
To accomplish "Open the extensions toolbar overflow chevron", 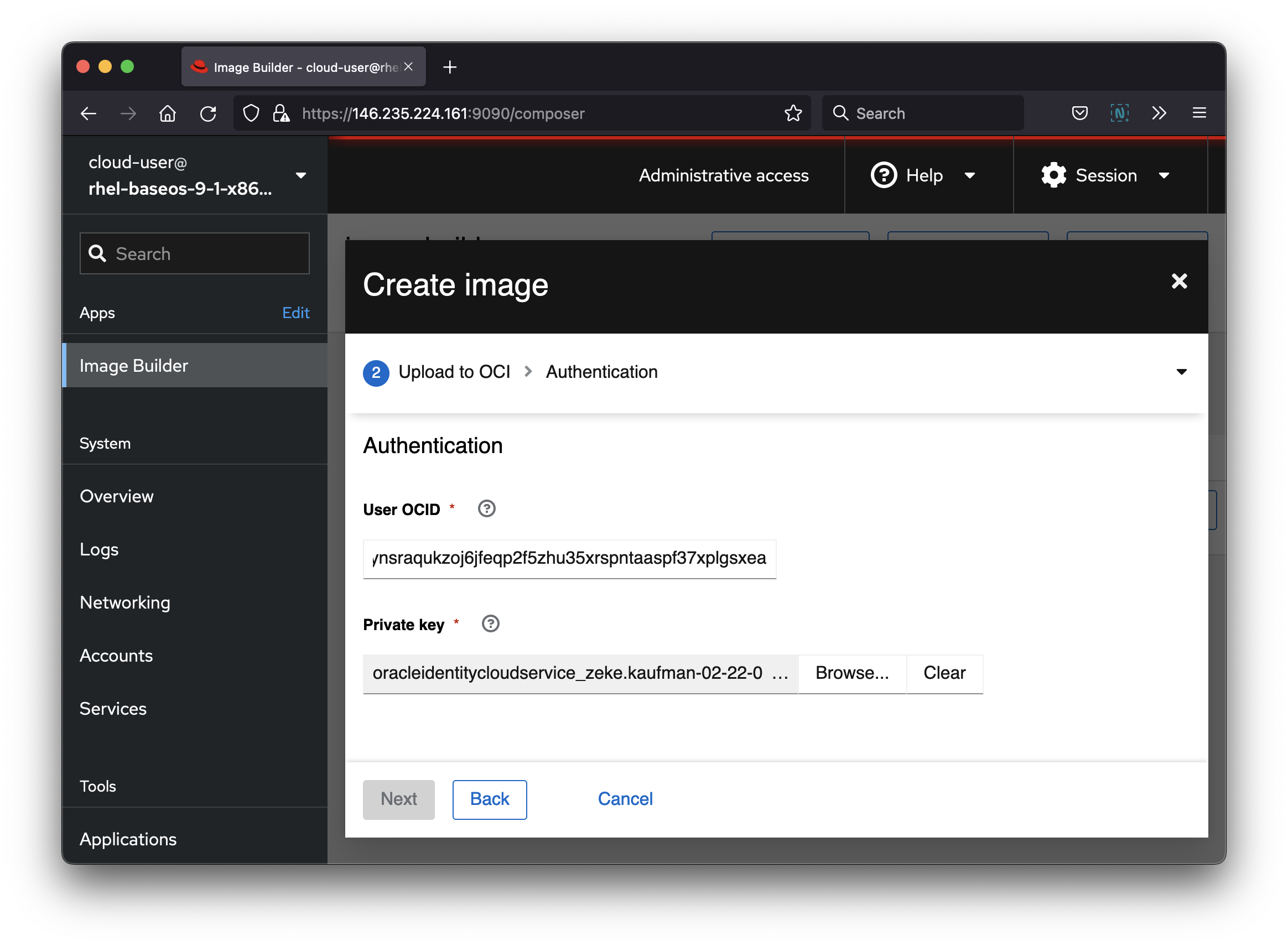I will 1159,113.
